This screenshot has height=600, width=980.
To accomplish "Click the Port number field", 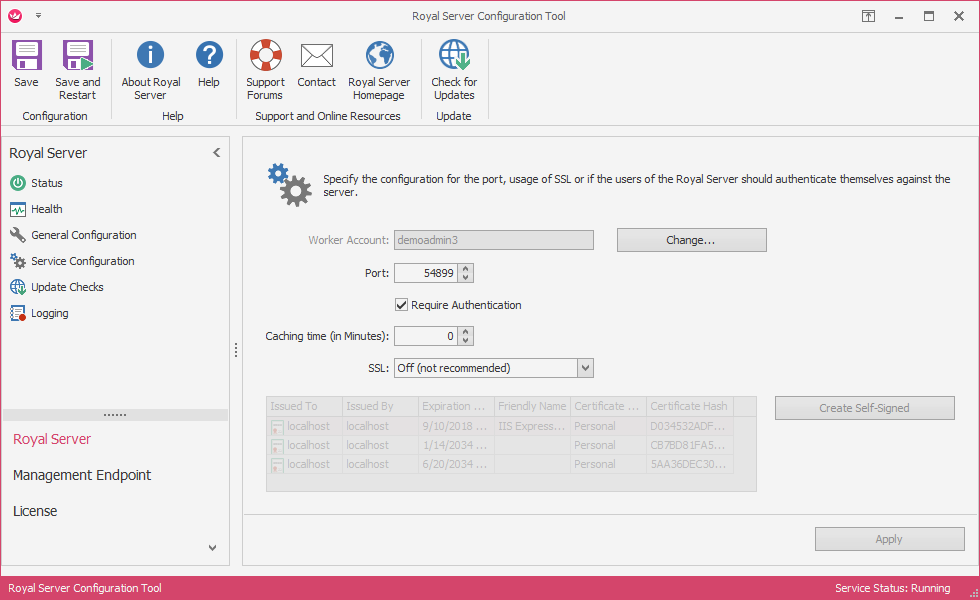I will [x=426, y=273].
